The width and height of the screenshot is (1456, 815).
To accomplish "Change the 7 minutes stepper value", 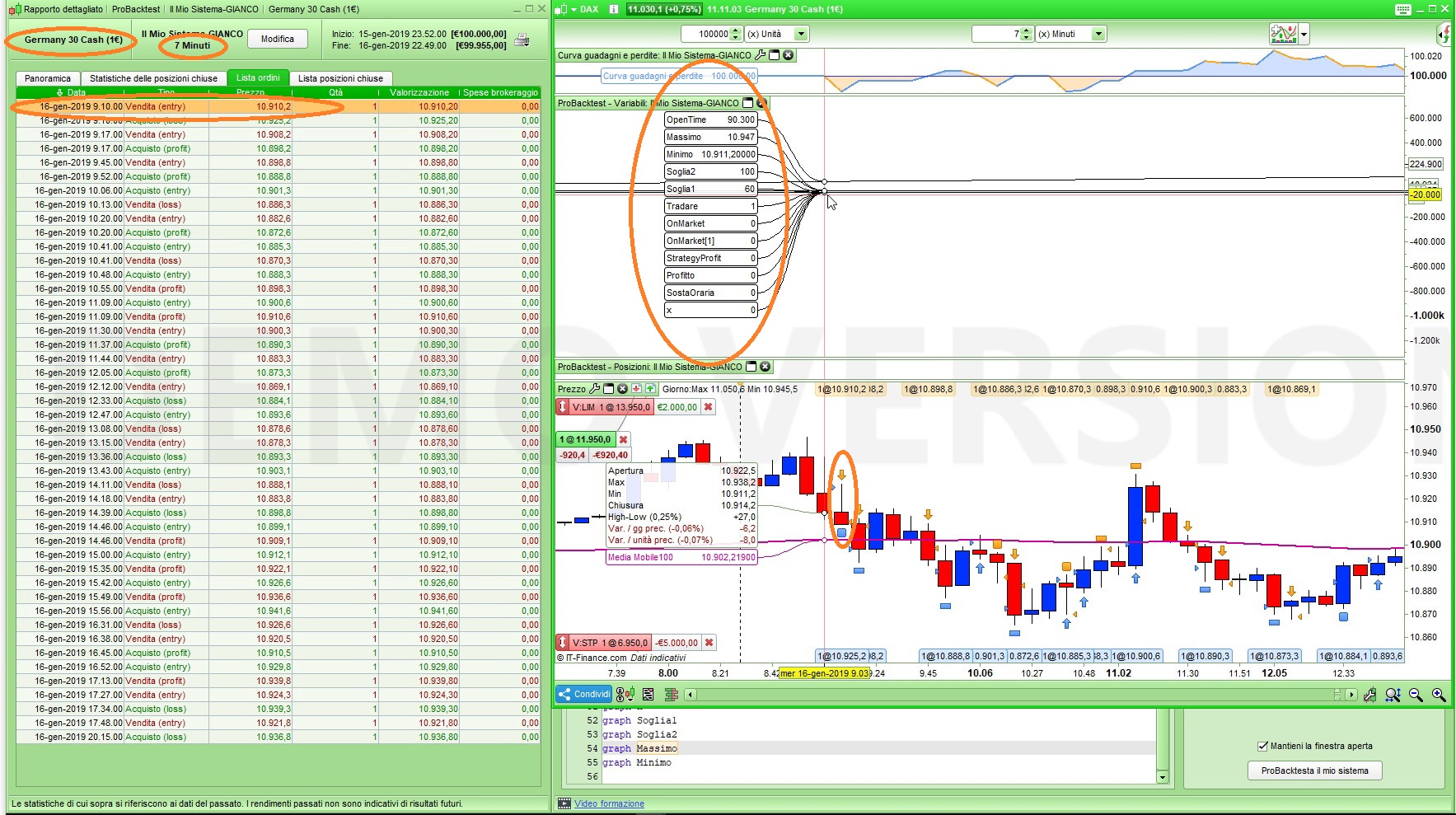I will pyautogui.click(x=1026, y=34).
